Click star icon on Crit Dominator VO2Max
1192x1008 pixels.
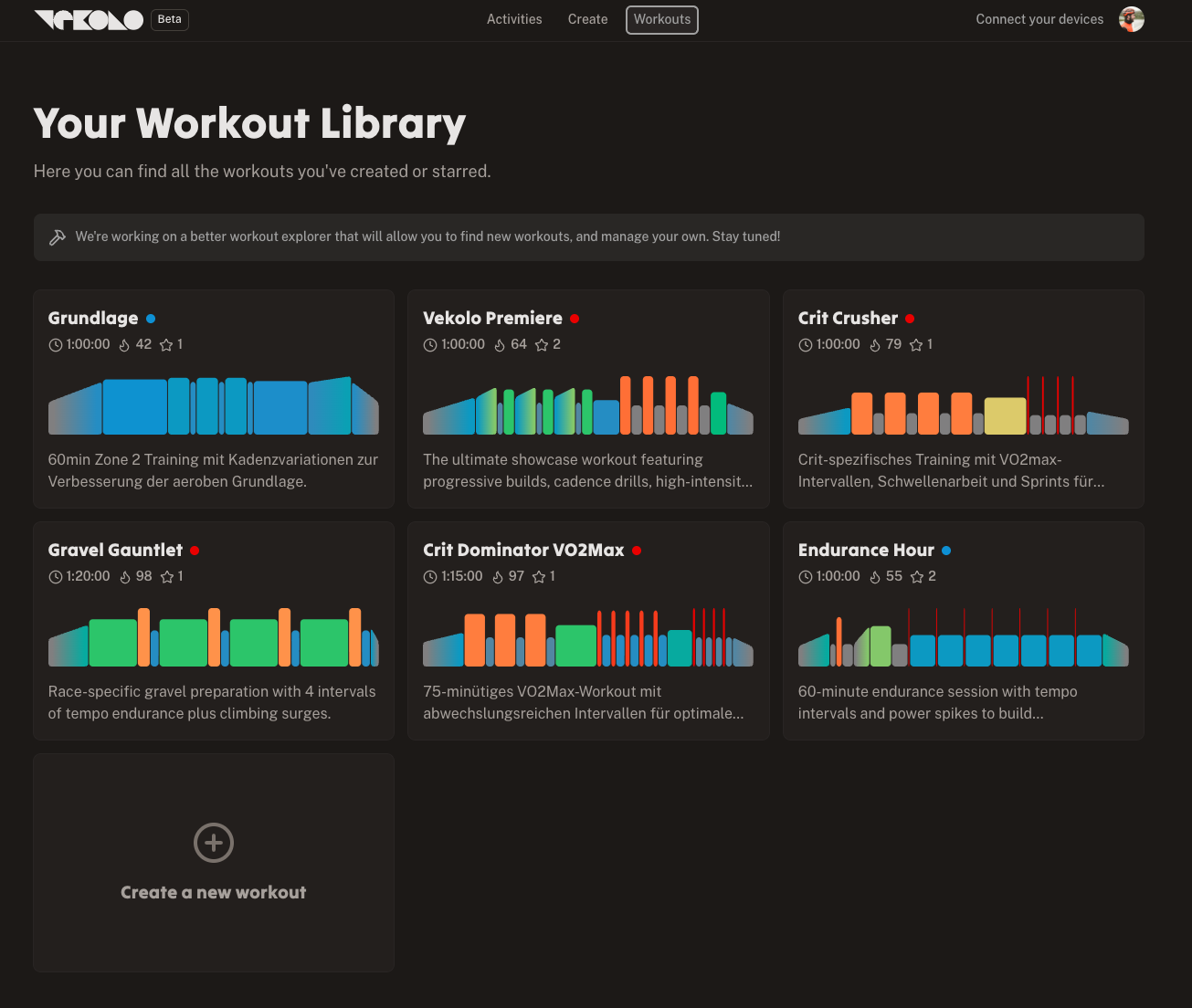(x=539, y=577)
